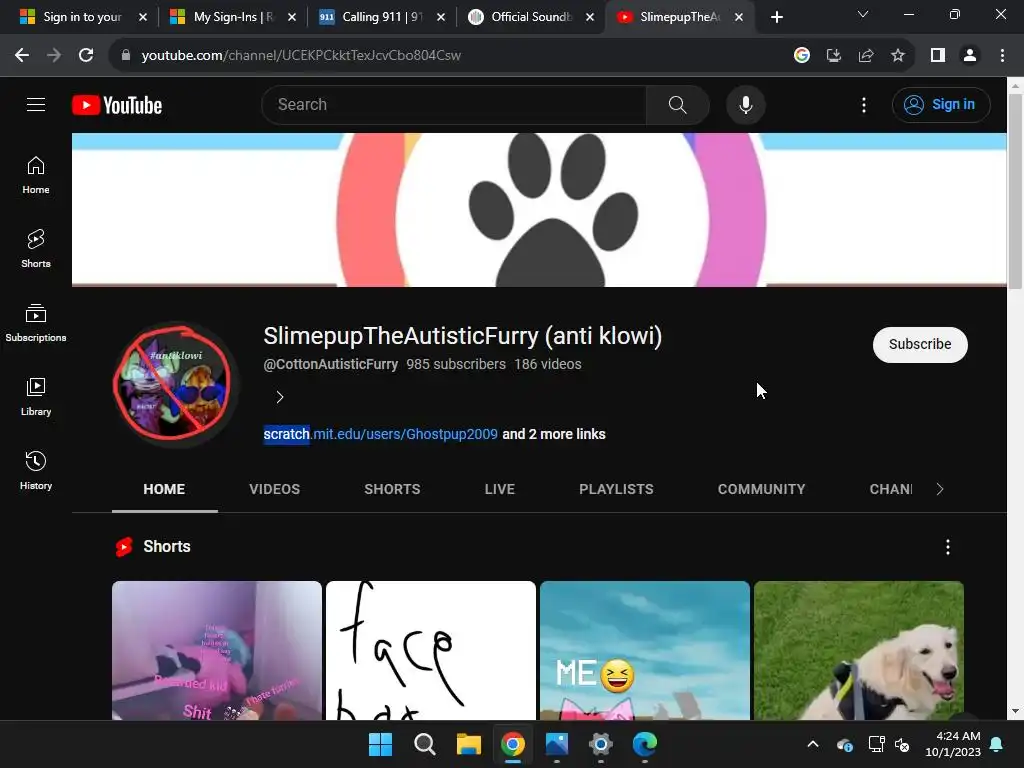Show hidden system tray icons

pyautogui.click(x=813, y=744)
